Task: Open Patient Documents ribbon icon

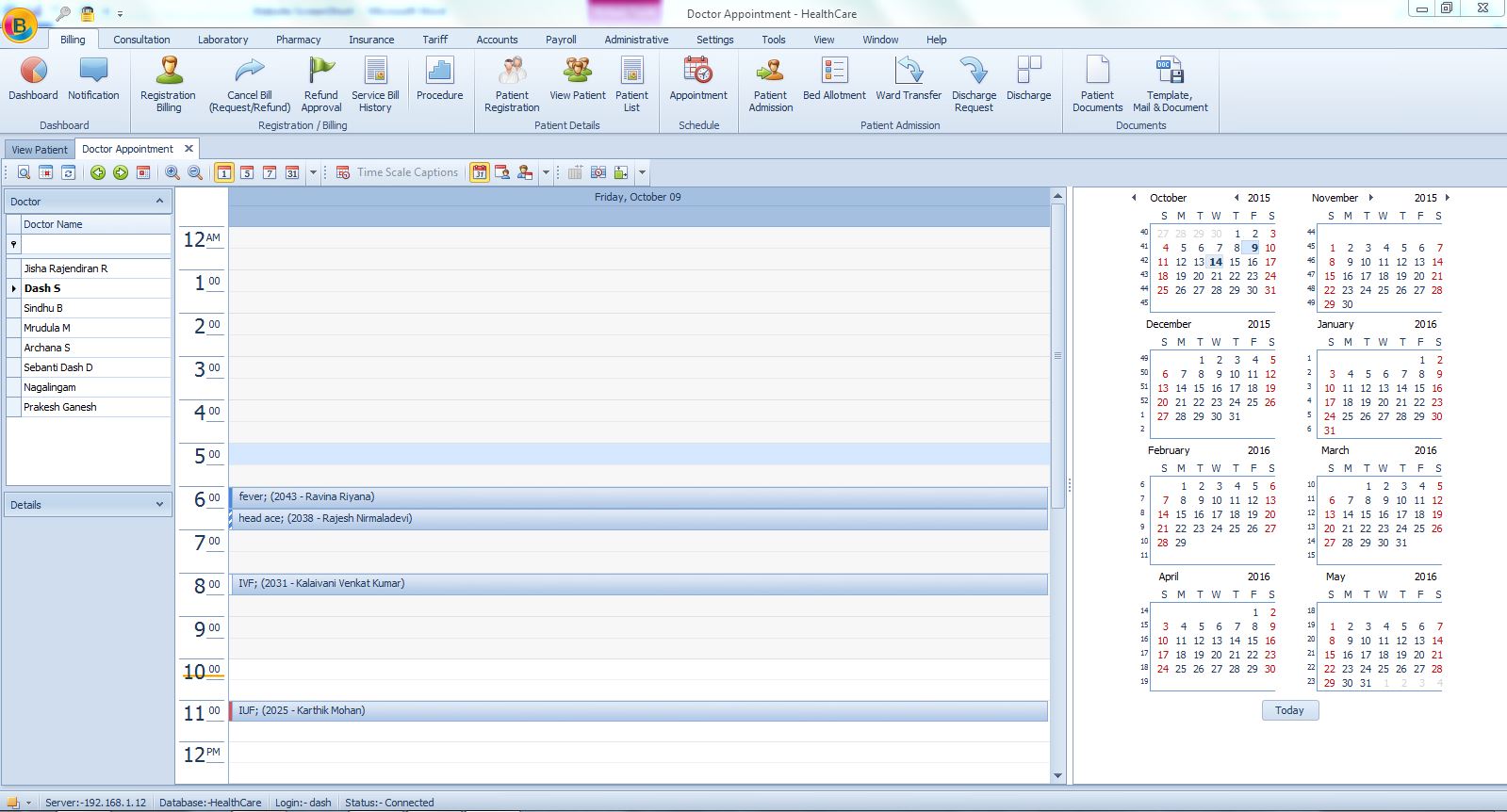Action: [x=1097, y=85]
